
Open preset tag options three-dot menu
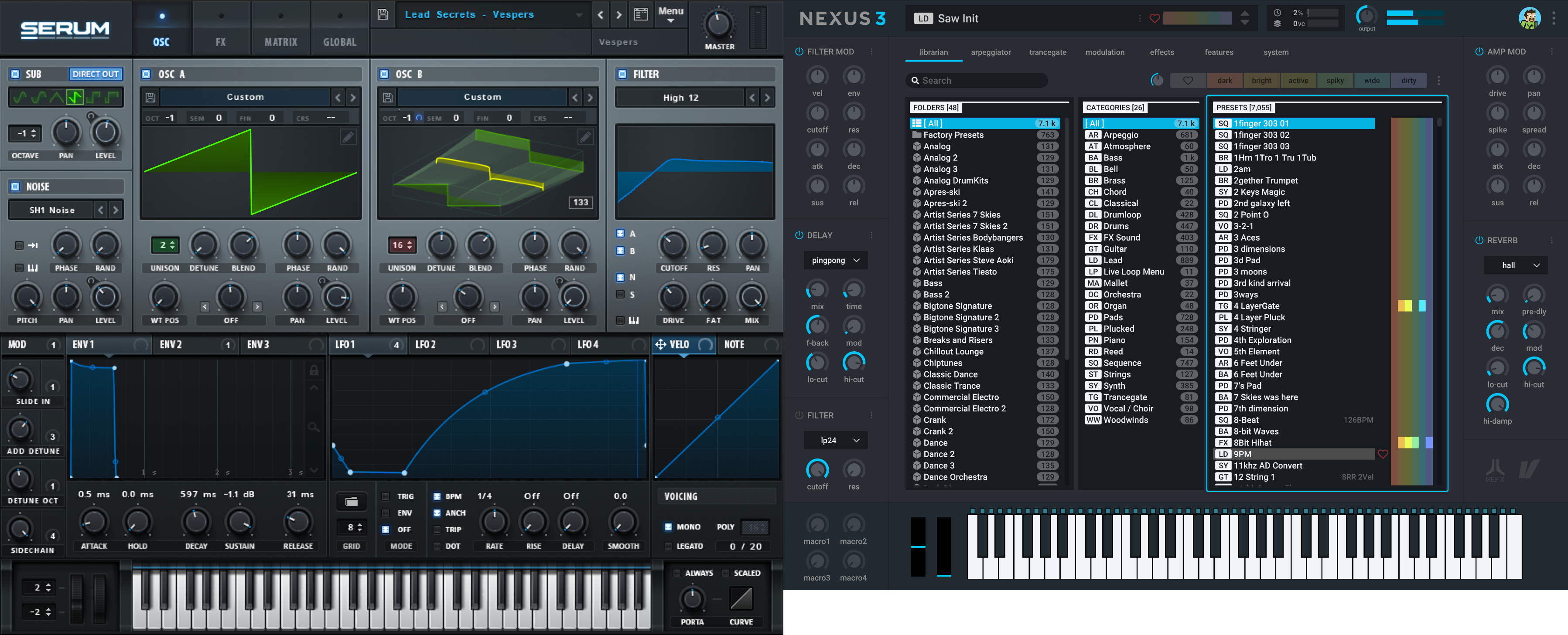pos(1438,80)
